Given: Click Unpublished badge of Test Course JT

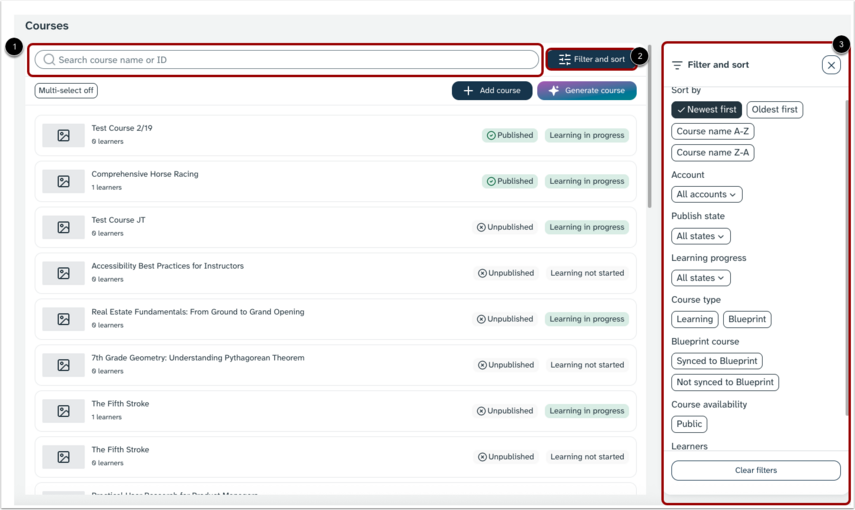Looking at the screenshot, I should pos(505,227).
